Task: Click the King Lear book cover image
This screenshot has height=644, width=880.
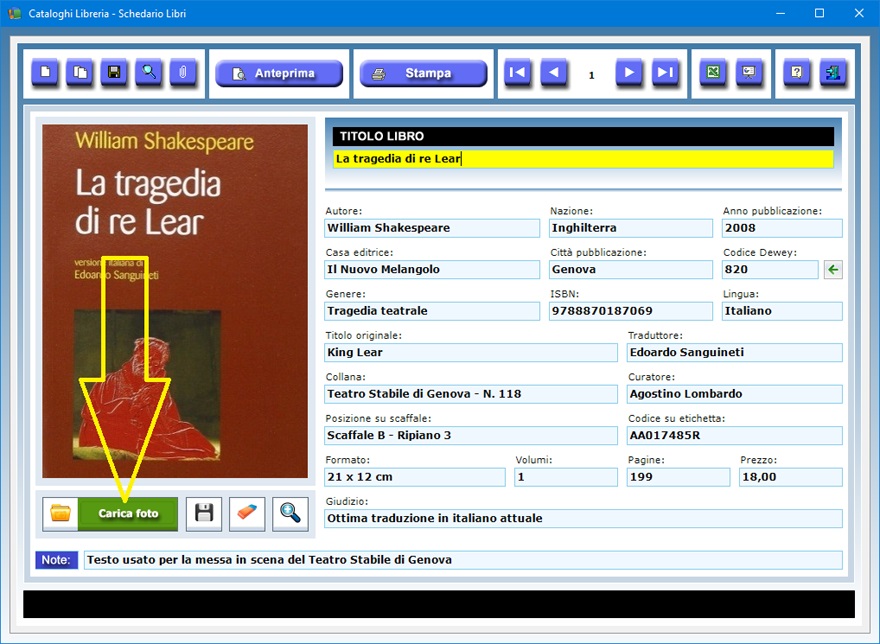Action: [175, 300]
